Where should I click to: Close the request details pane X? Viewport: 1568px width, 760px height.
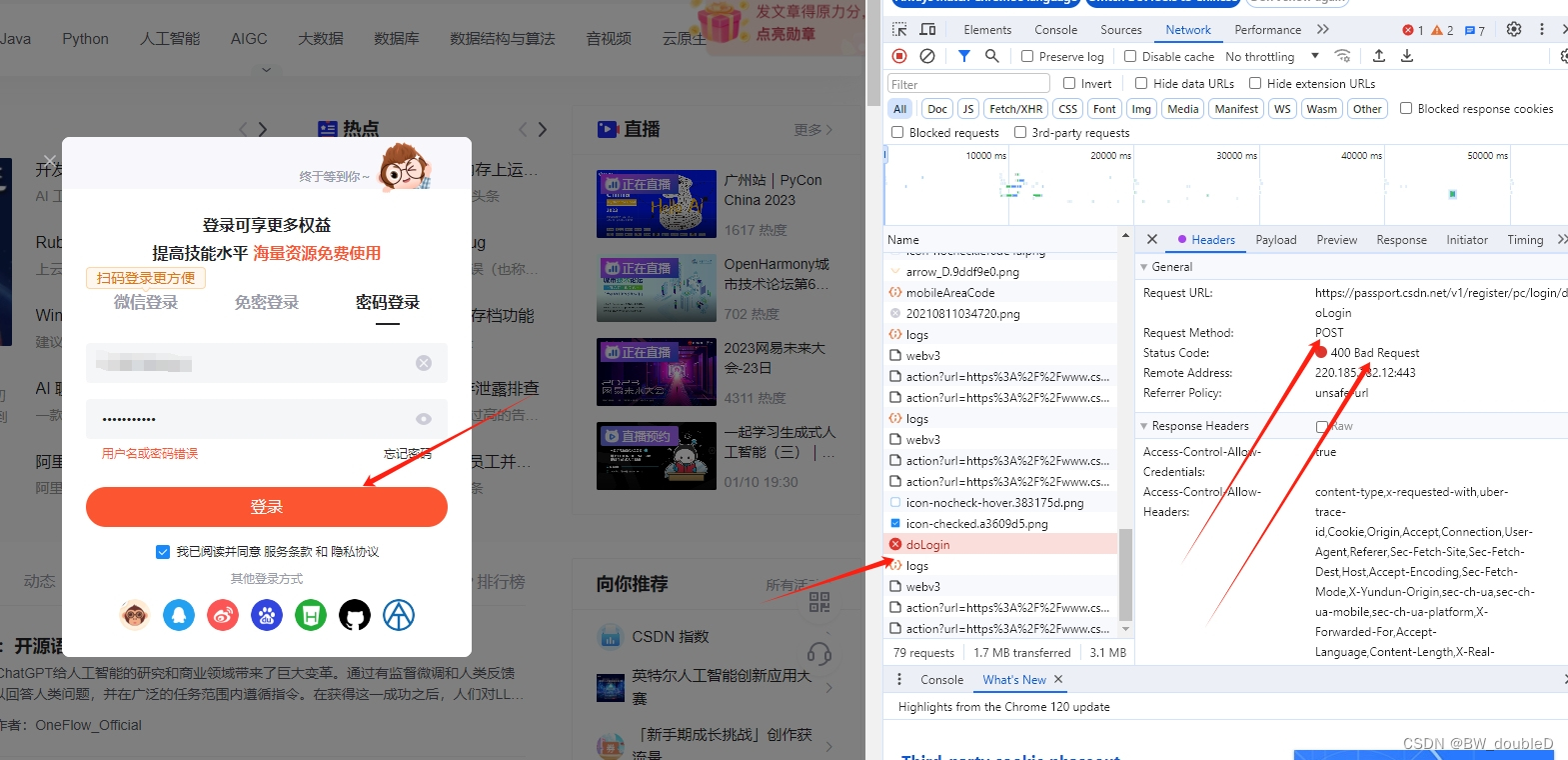(1152, 239)
